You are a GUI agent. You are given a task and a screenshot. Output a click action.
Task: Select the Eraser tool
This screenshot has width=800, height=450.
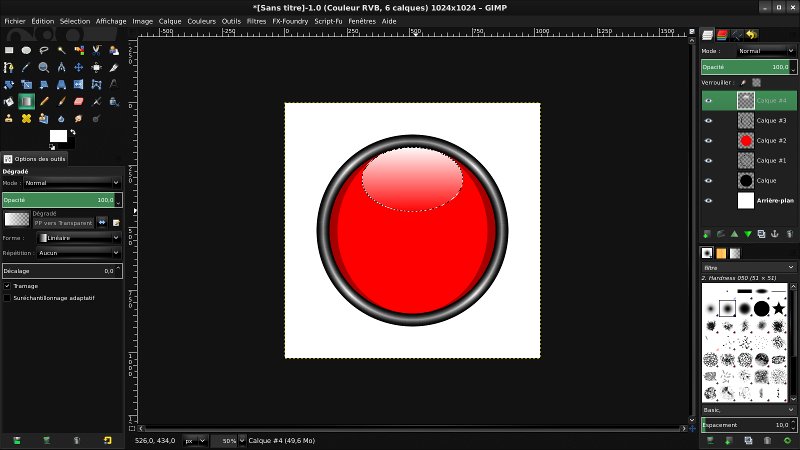[79, 102]
